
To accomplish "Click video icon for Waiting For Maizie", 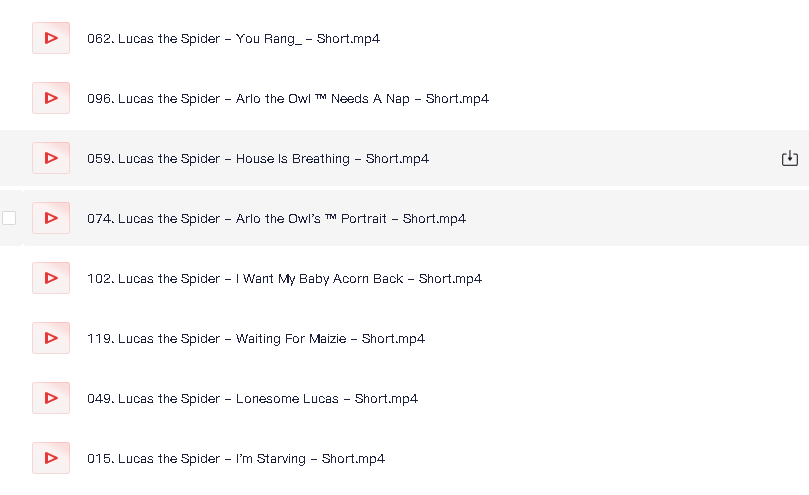I will click(51, 338).
